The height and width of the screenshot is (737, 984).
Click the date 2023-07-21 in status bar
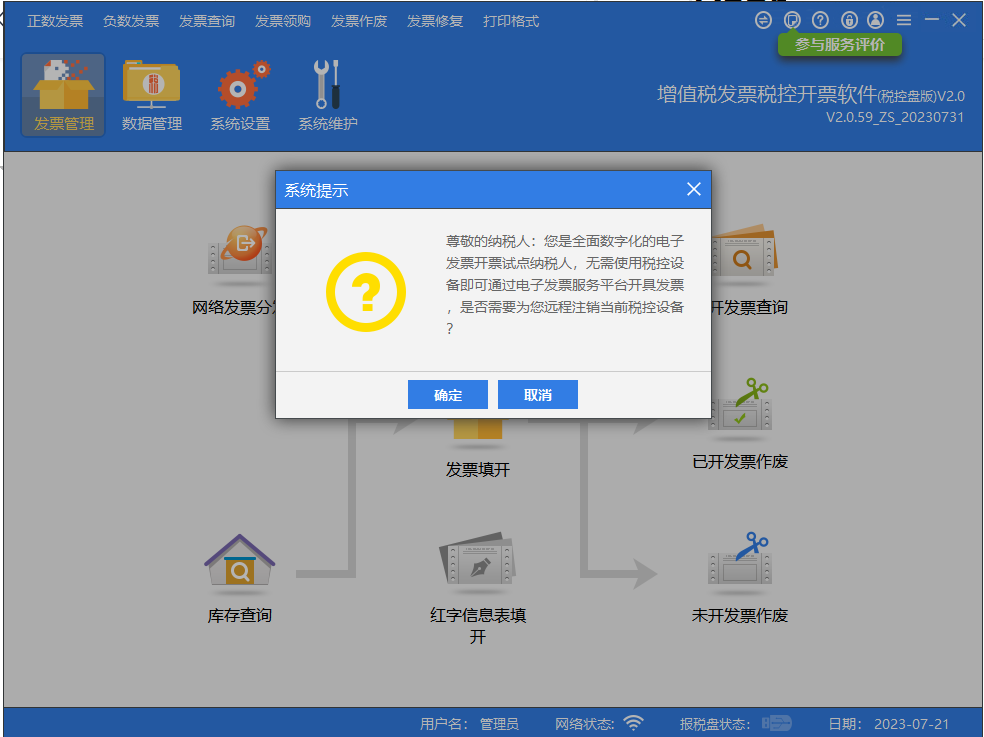coord(912,724)
